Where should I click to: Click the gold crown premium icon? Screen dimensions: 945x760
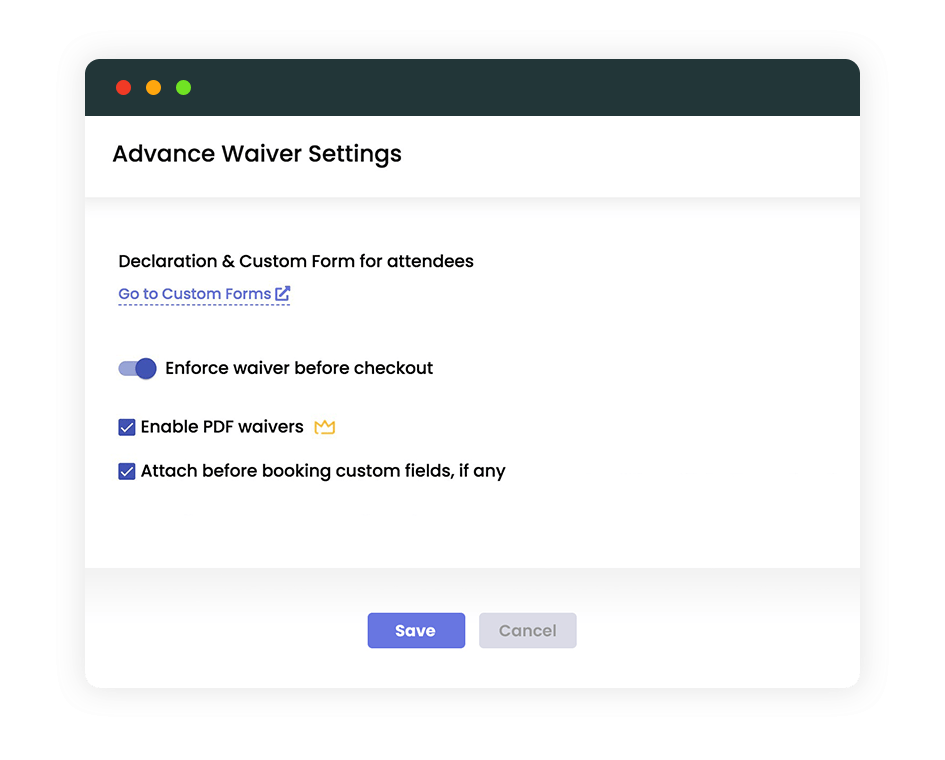324,428
